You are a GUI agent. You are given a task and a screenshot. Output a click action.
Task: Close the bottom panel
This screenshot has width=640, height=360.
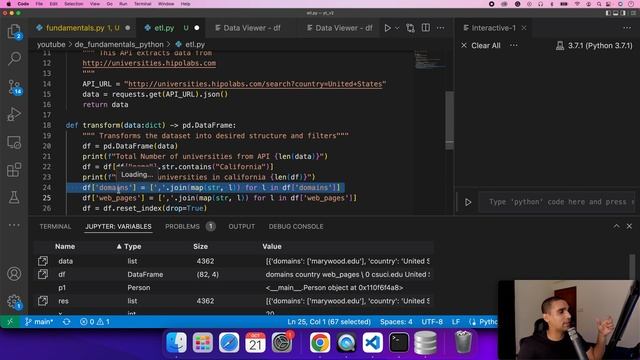point(629,226)
